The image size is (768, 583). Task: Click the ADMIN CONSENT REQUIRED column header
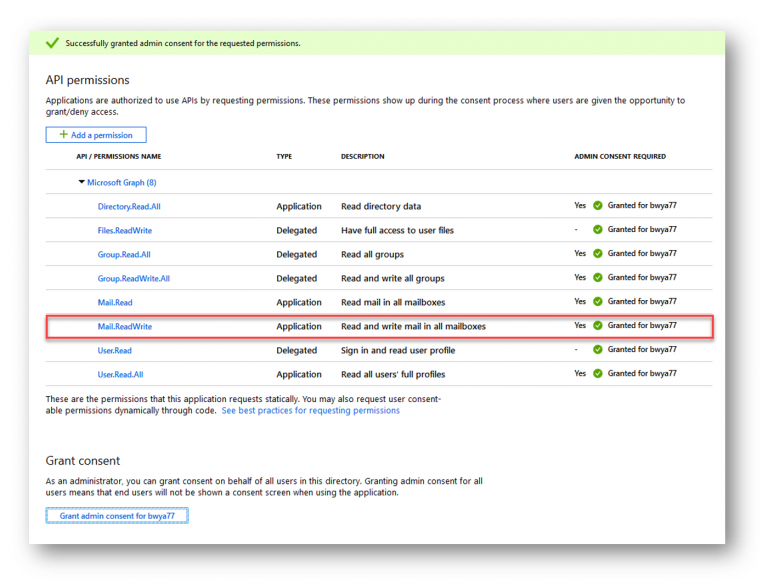[620, 156]
